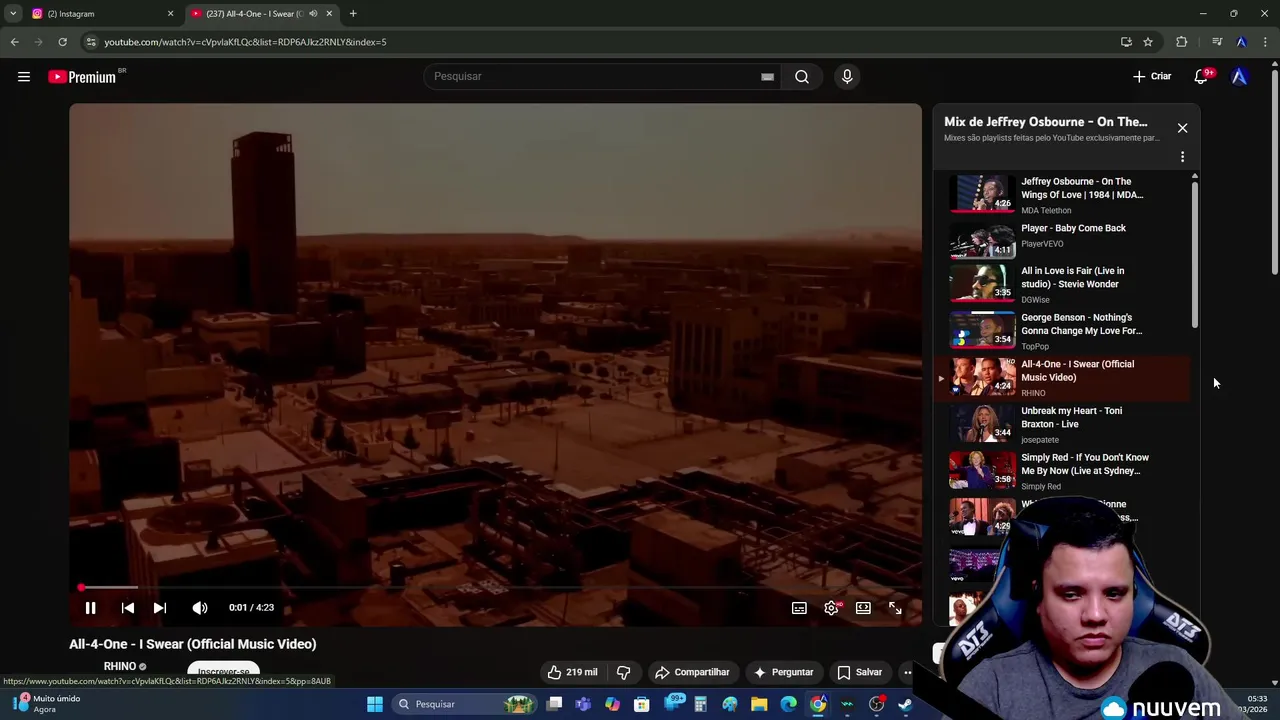1280x720 pixels.
Task: Pause the video with the pause button
Action: coord(90,607)
